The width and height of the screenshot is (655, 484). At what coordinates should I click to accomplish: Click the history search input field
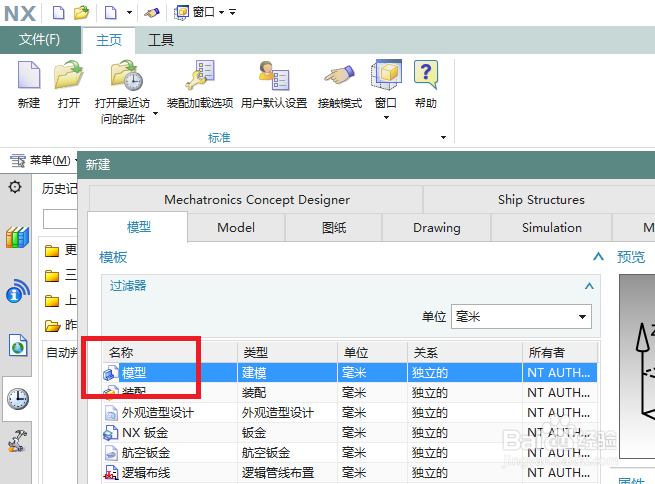(60, 219)
